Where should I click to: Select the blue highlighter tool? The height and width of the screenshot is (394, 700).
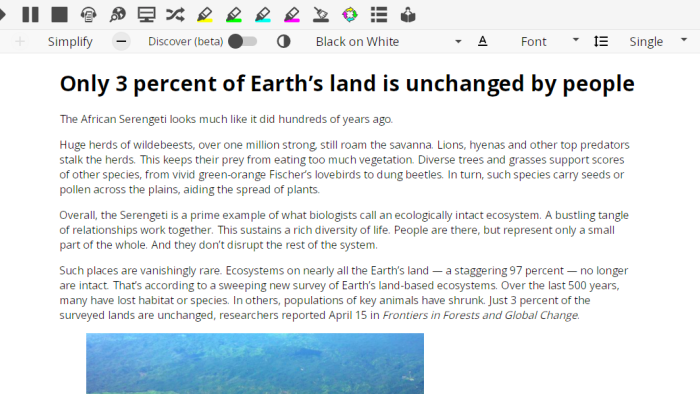[x=262, y=15]
